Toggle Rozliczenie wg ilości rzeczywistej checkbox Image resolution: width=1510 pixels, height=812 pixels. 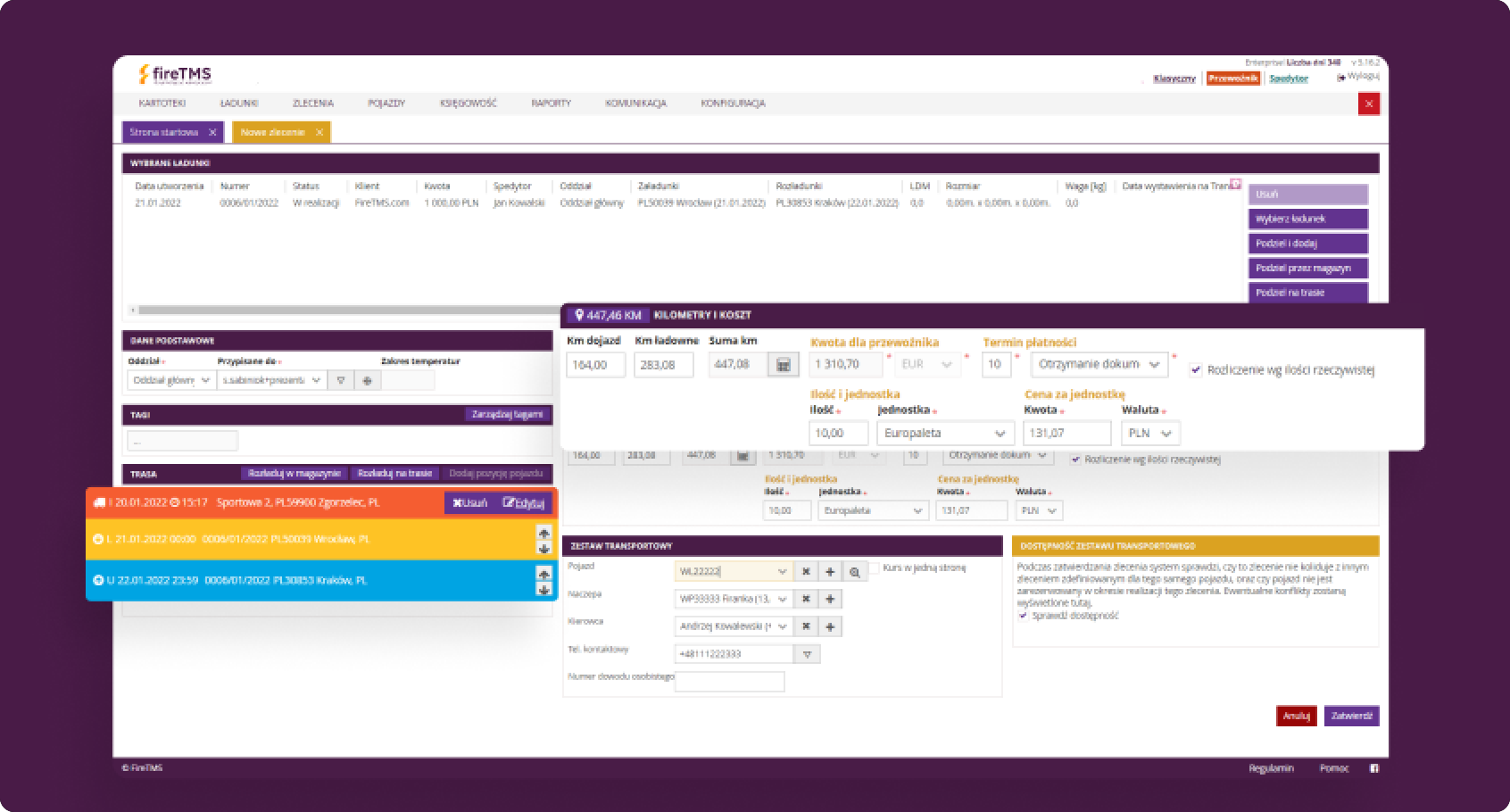tap(1196, 370)
